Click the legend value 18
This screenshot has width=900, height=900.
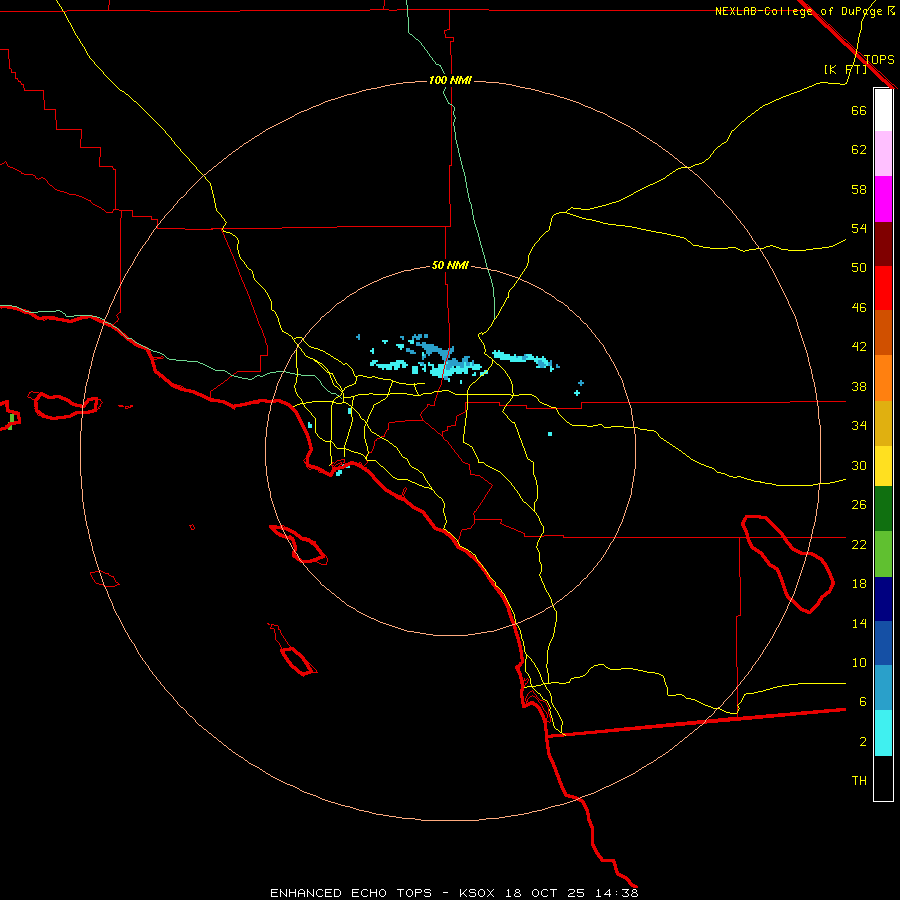click(x=859, y=584)
